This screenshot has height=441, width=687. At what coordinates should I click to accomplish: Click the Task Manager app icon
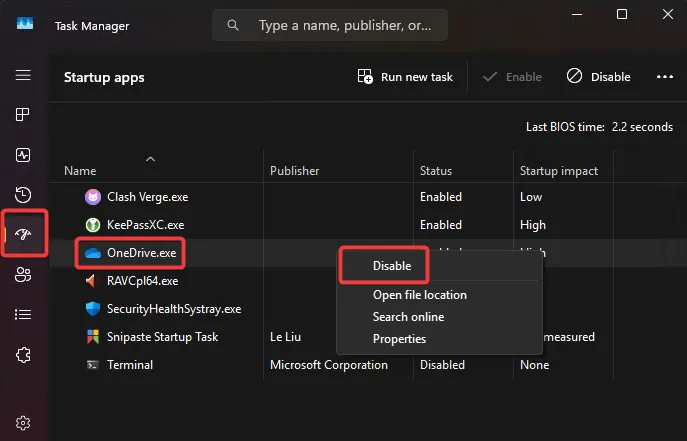pos(25,23)
